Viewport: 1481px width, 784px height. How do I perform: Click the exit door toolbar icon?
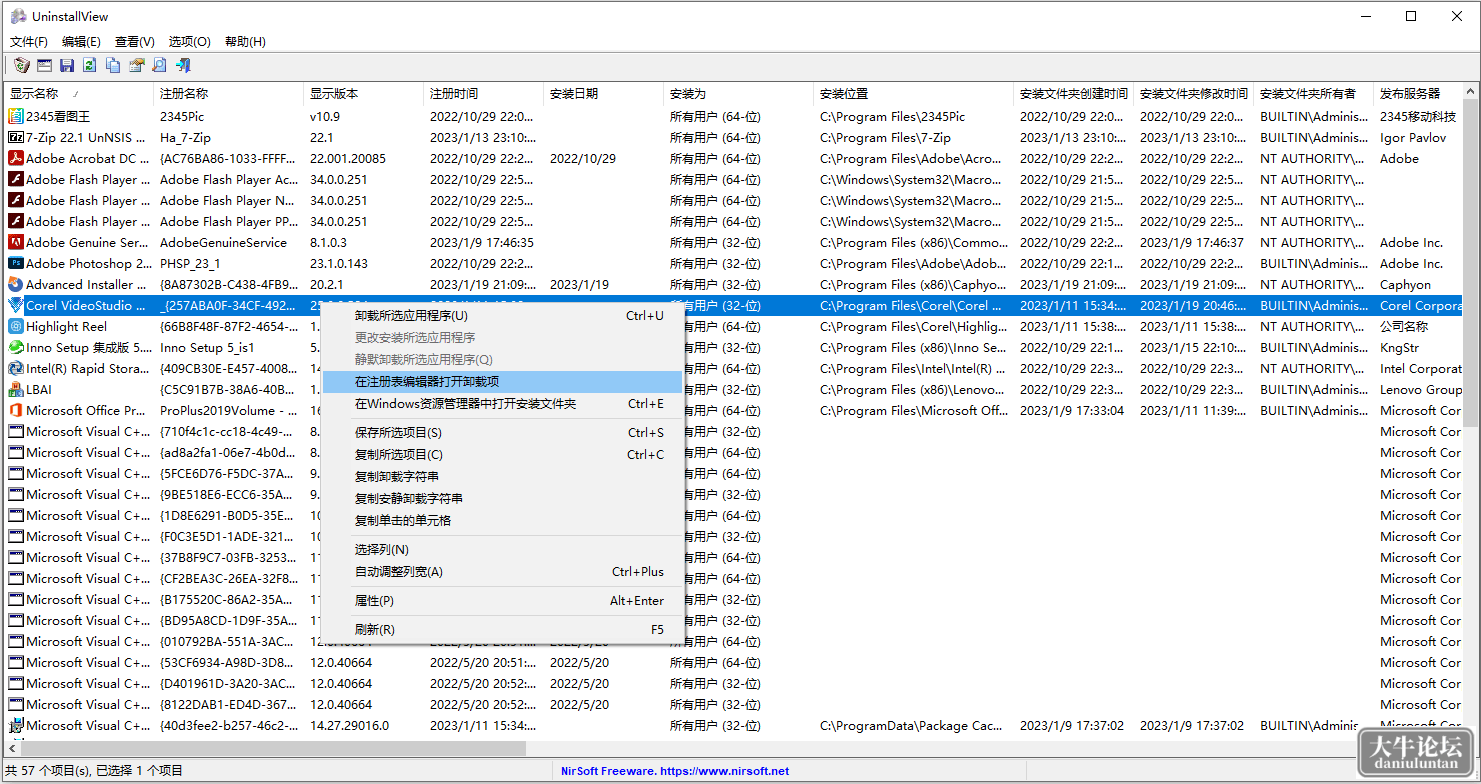point(183,65)
